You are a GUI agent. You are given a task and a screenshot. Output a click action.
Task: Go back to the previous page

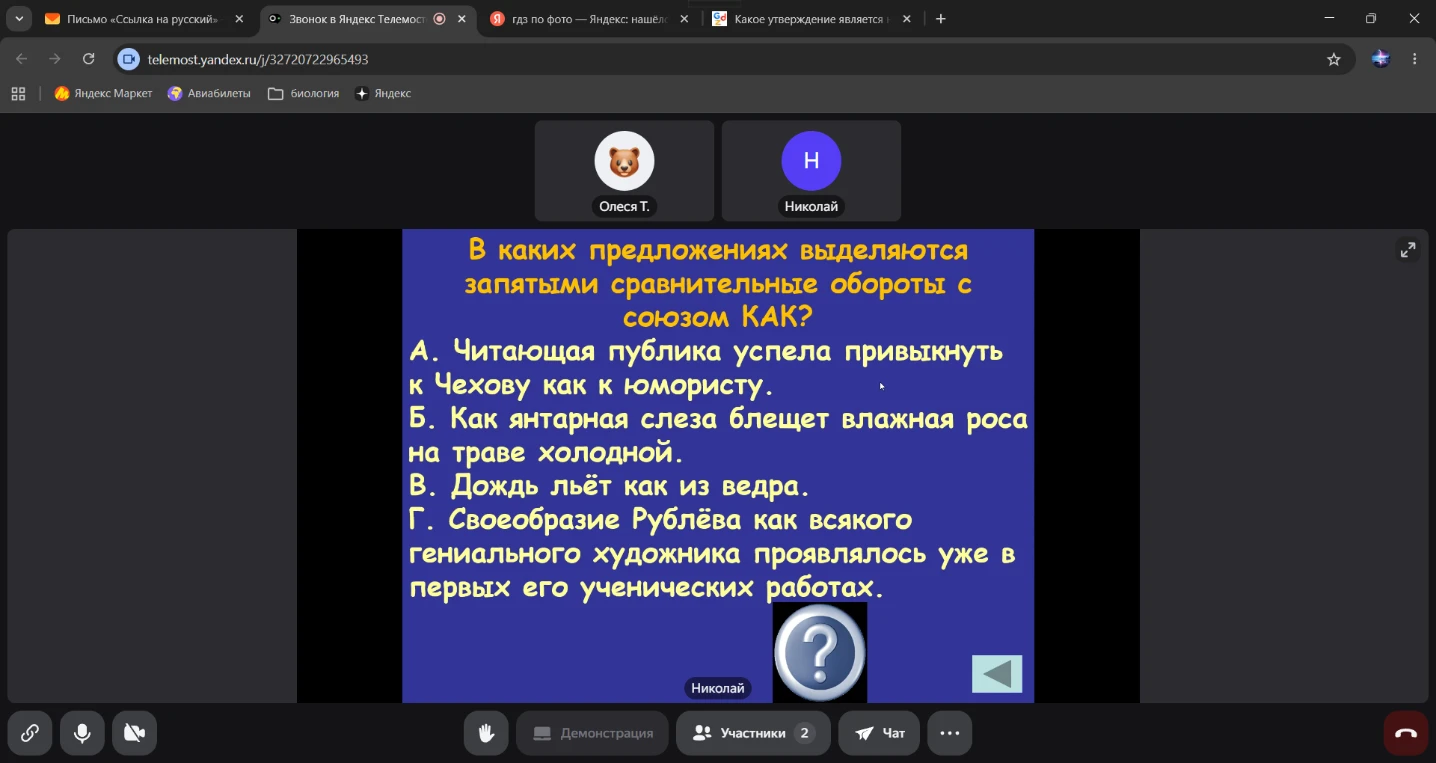tap(22, 59)
